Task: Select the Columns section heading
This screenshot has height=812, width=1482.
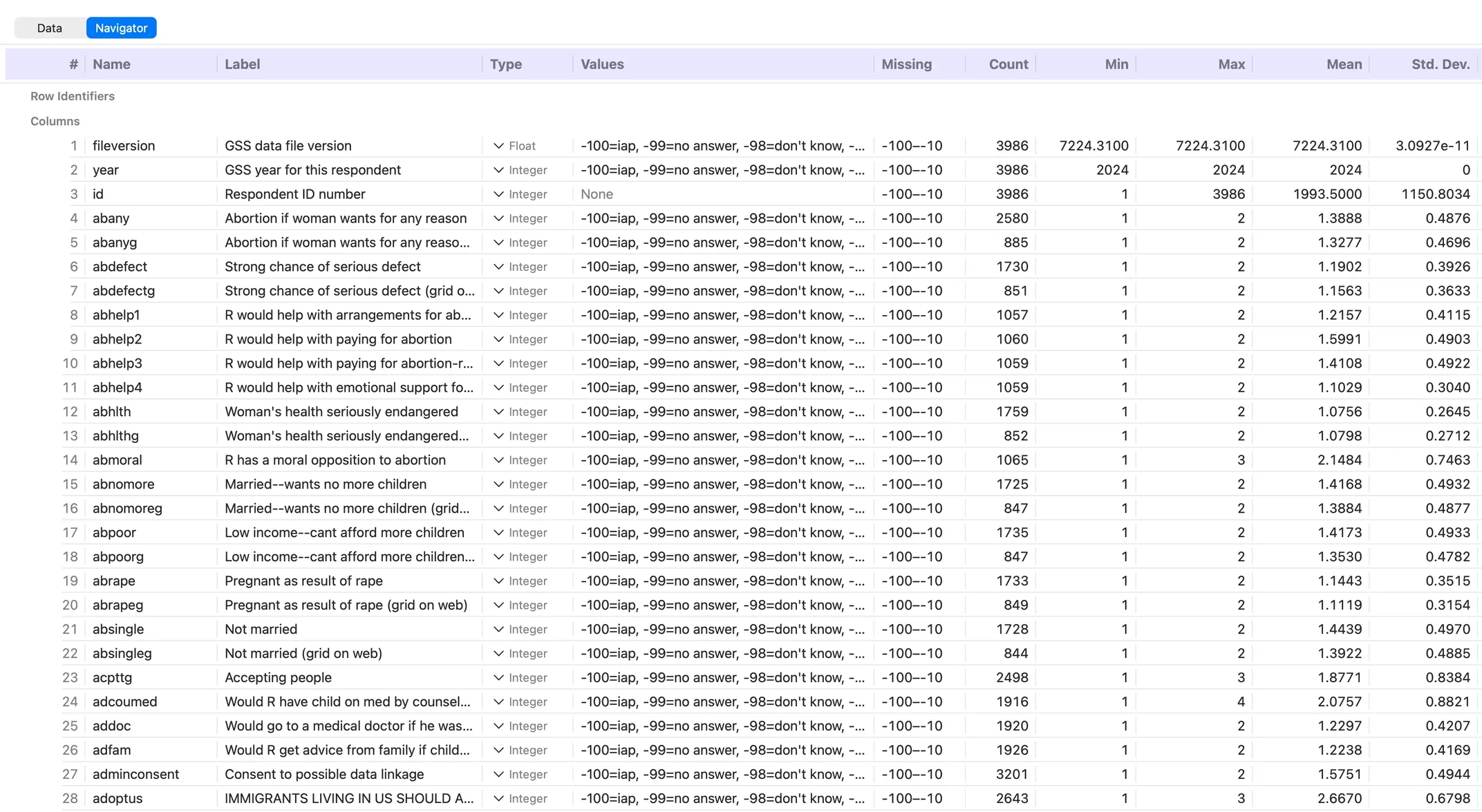Action: click(55, 121)
